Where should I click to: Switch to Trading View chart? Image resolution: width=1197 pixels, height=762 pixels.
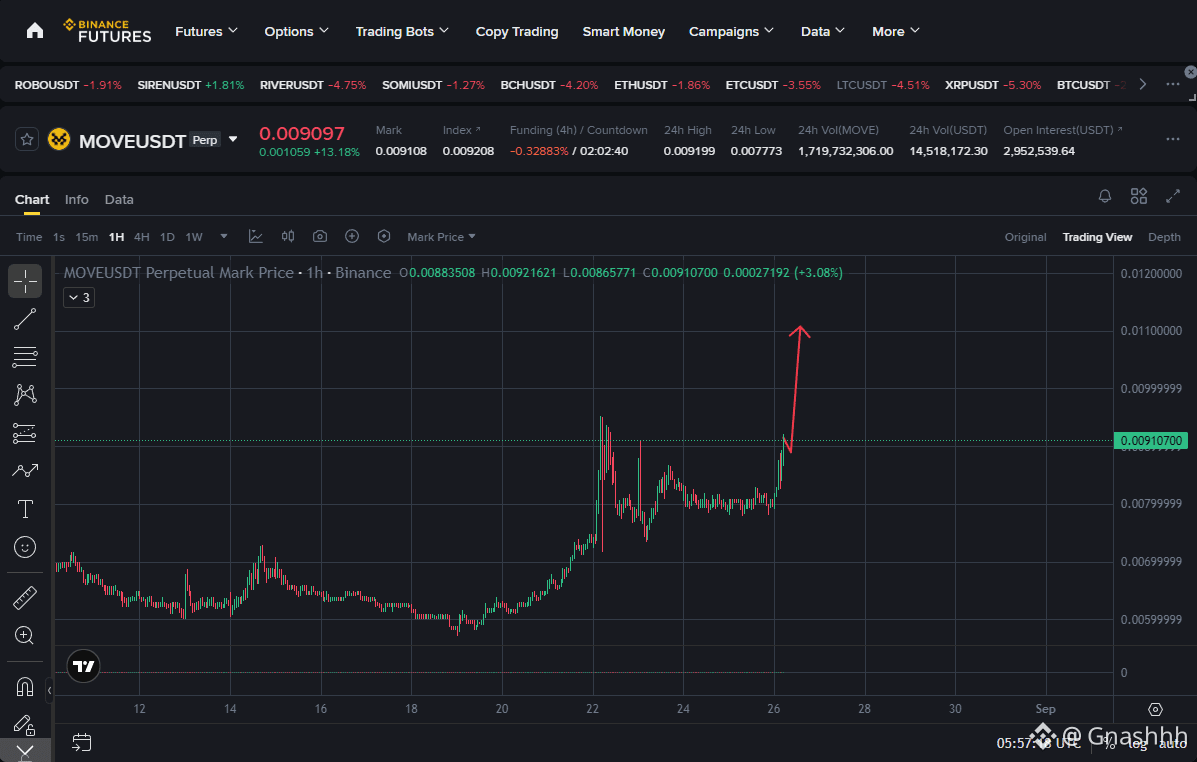(1097, 237)
